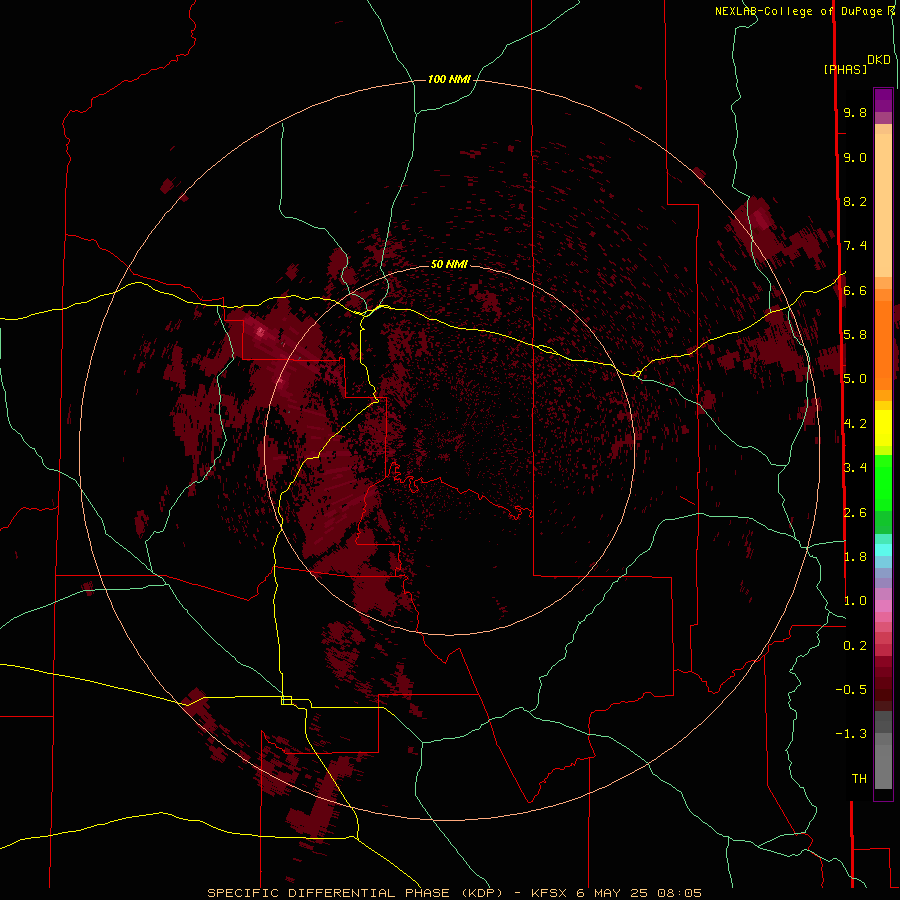The image size is (900, 900).
Task: Click the 0.2 scale value
Action: [x=855, y=646]
